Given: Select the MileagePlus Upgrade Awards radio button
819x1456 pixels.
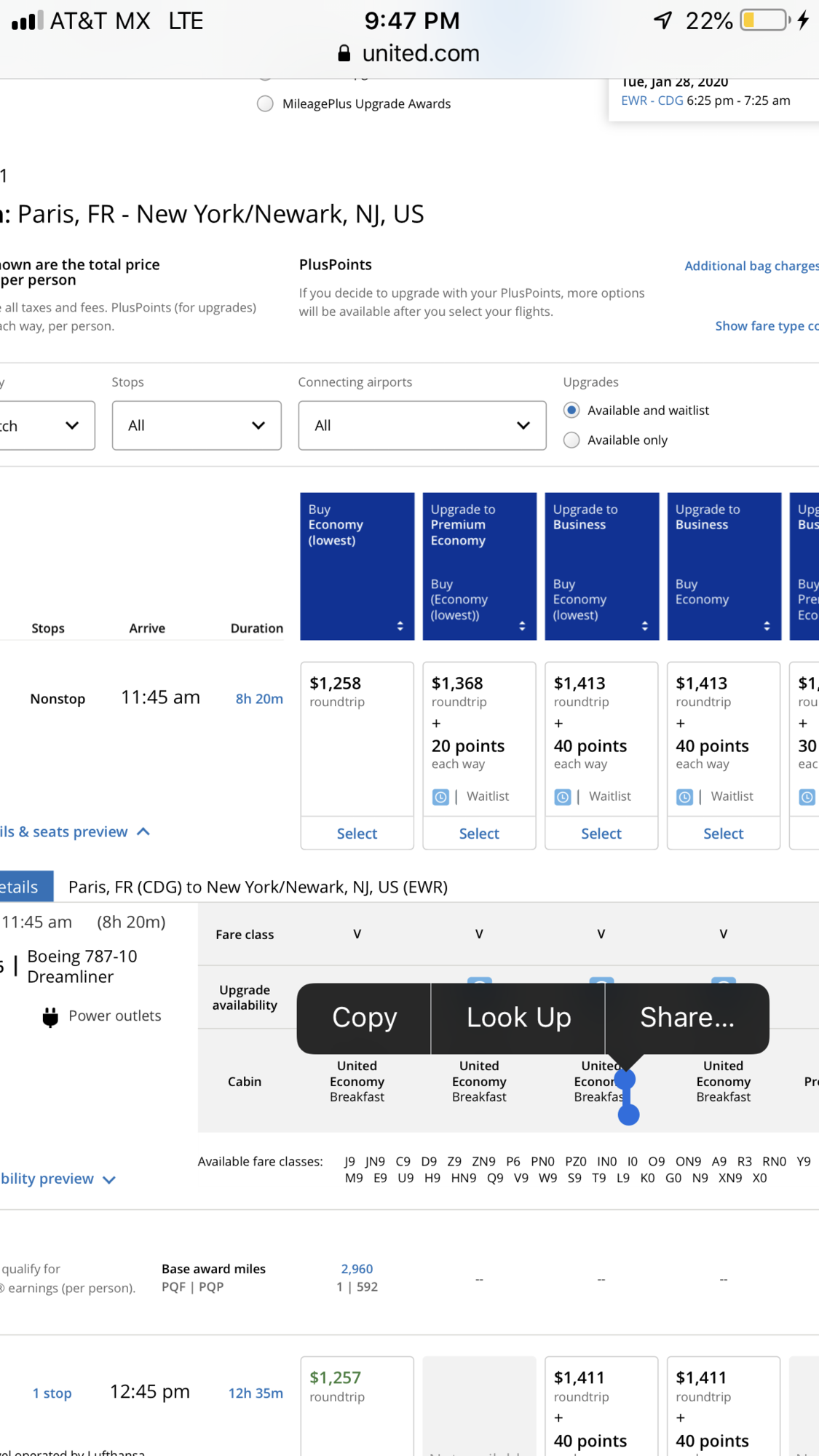Looking at the screenshot, I should (266, 104).
